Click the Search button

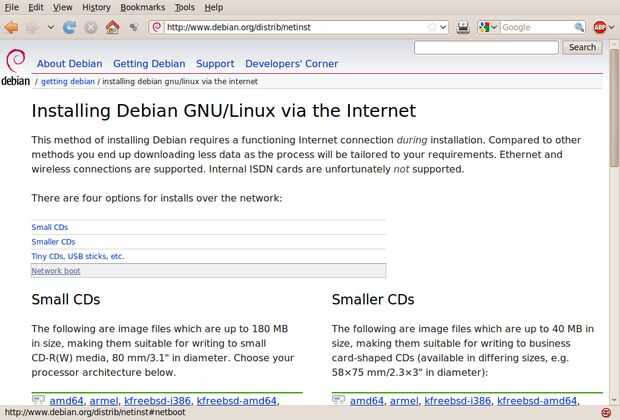click(582, 47)
